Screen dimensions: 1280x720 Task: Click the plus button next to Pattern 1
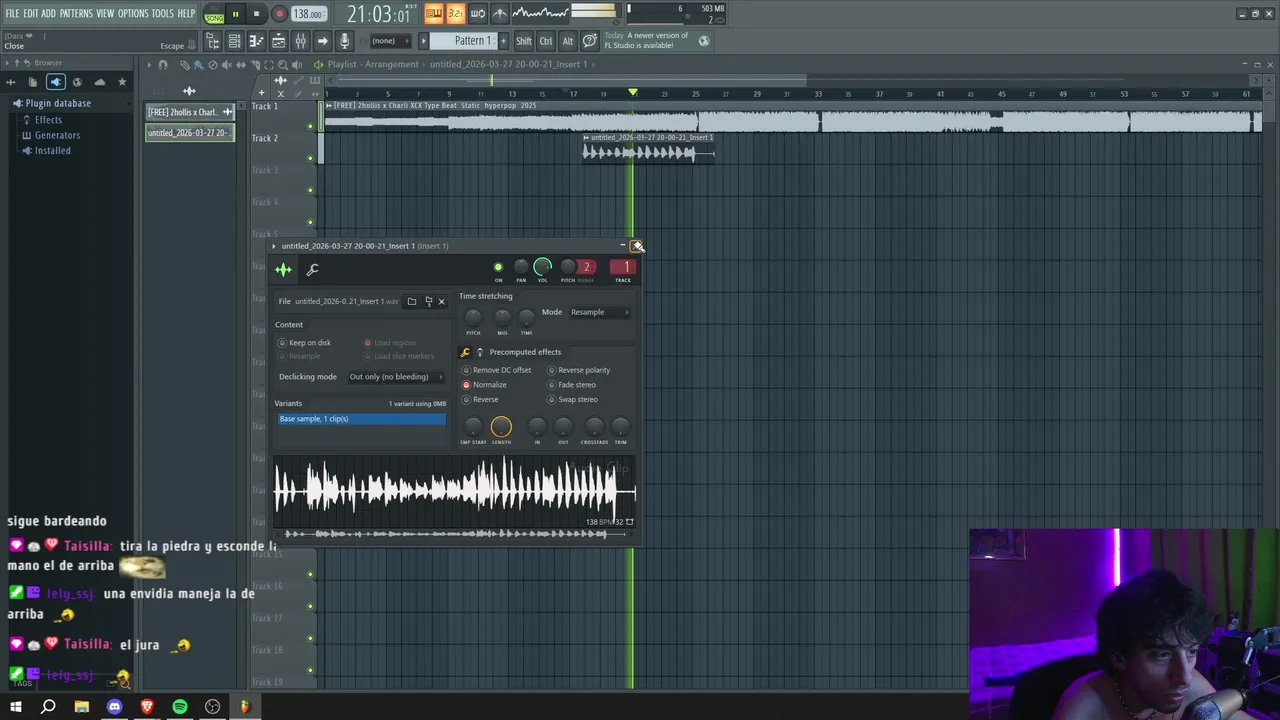pyautogui.click(x=503, y=41)
